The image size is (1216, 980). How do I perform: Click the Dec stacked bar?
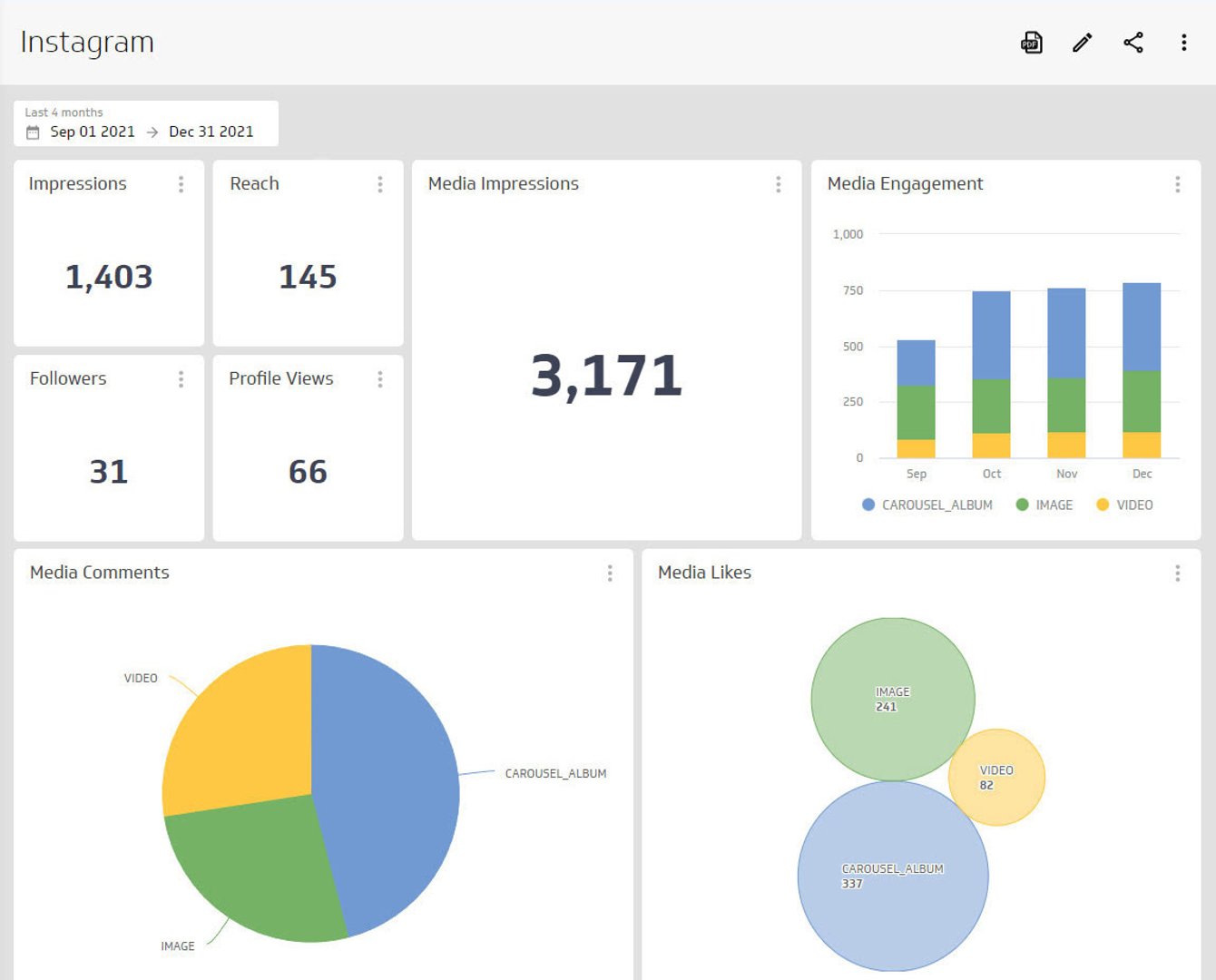1142,370
